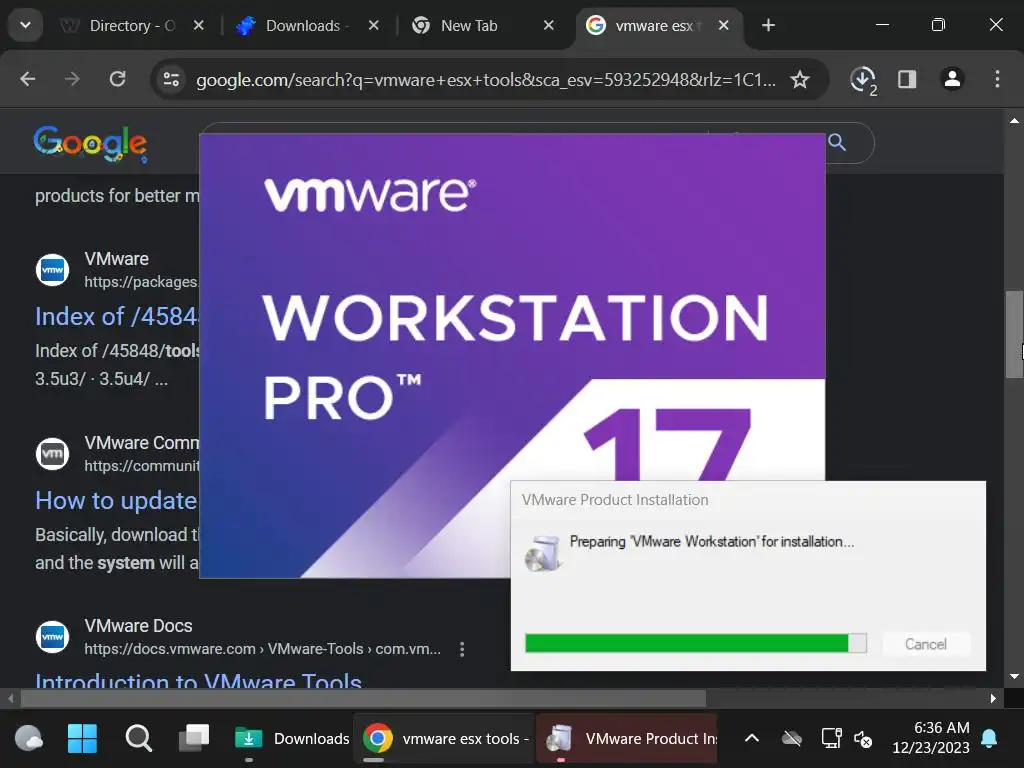This screenshot has height=768, width=1024.
Task: Click the google.com search URL field
Action: coord(486,80)
